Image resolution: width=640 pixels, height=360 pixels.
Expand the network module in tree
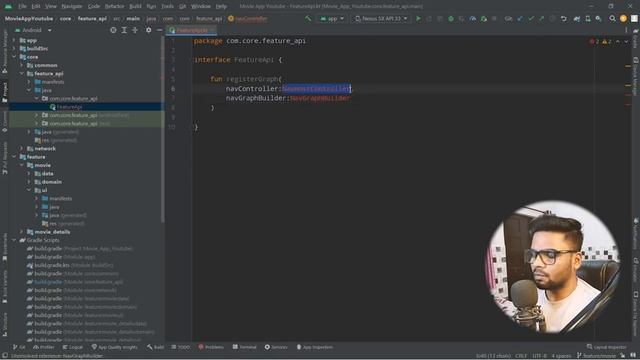22,149
